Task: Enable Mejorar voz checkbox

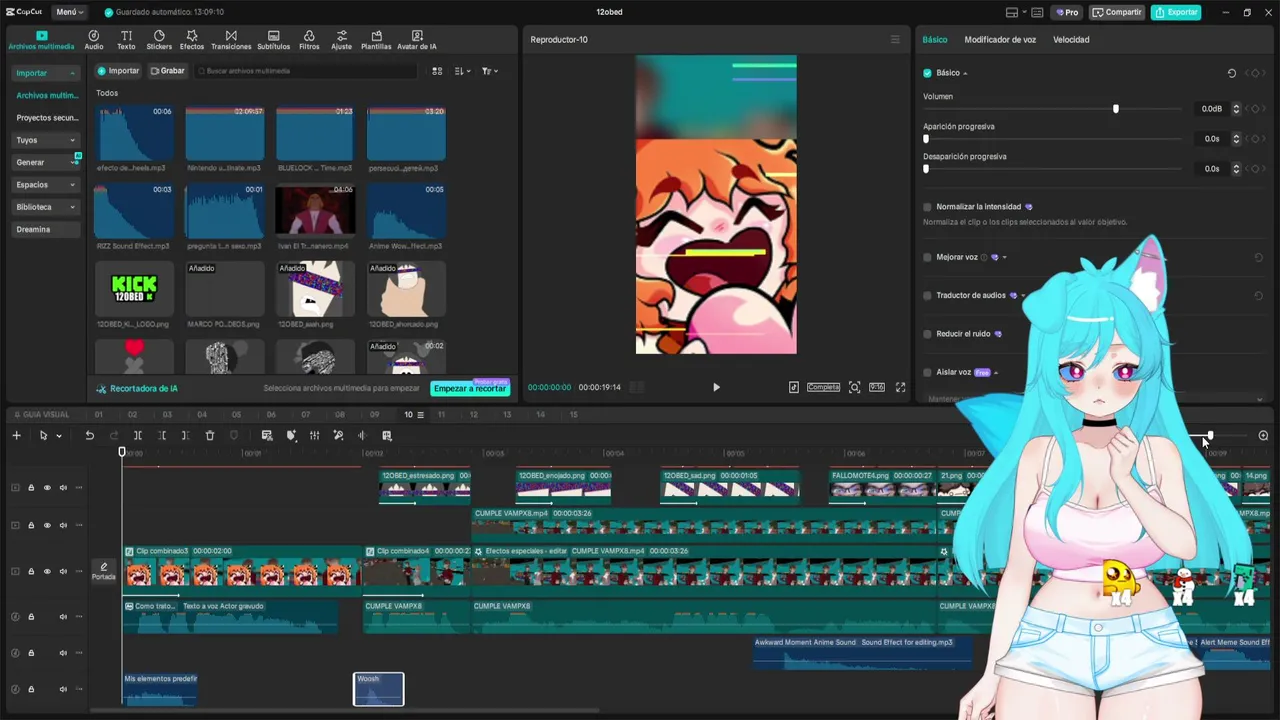Action: pos(927,257)
